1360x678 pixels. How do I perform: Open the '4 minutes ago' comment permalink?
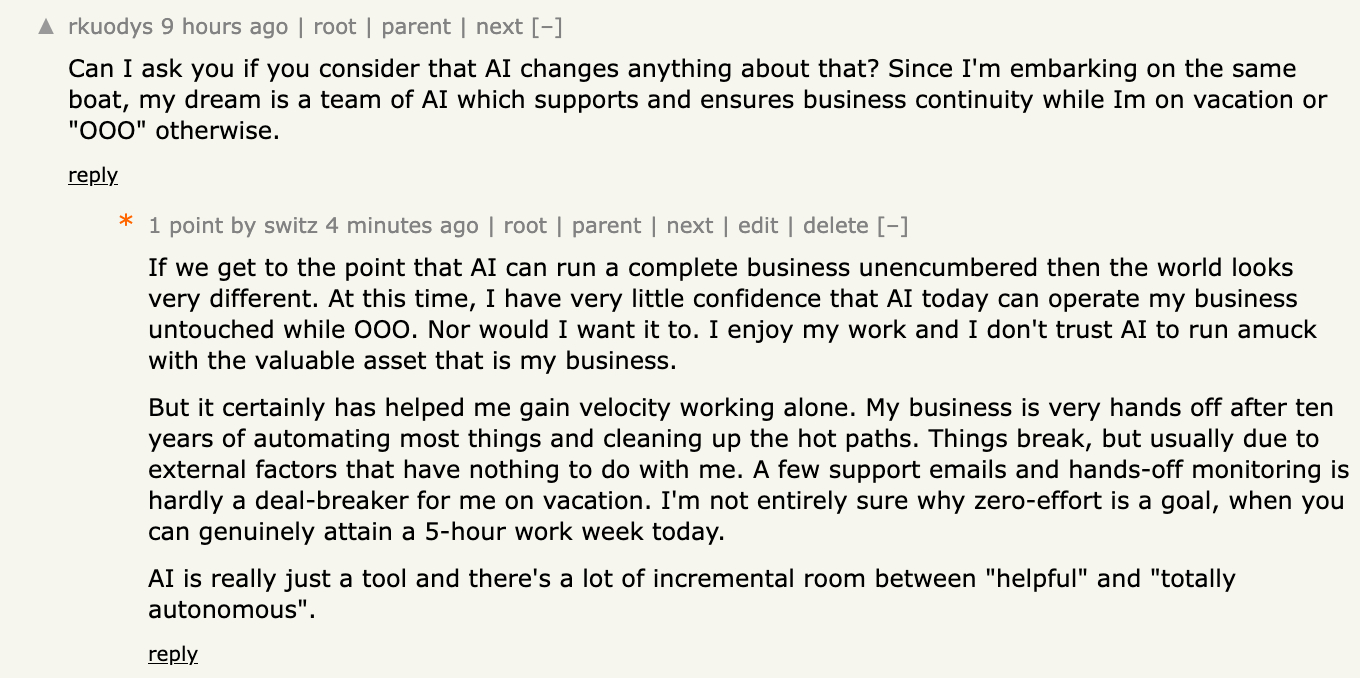(x=402, y=226)
